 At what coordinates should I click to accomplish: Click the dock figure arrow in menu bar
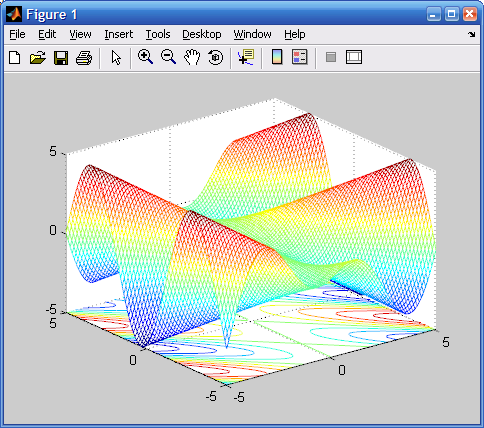[x=471, y=34]
